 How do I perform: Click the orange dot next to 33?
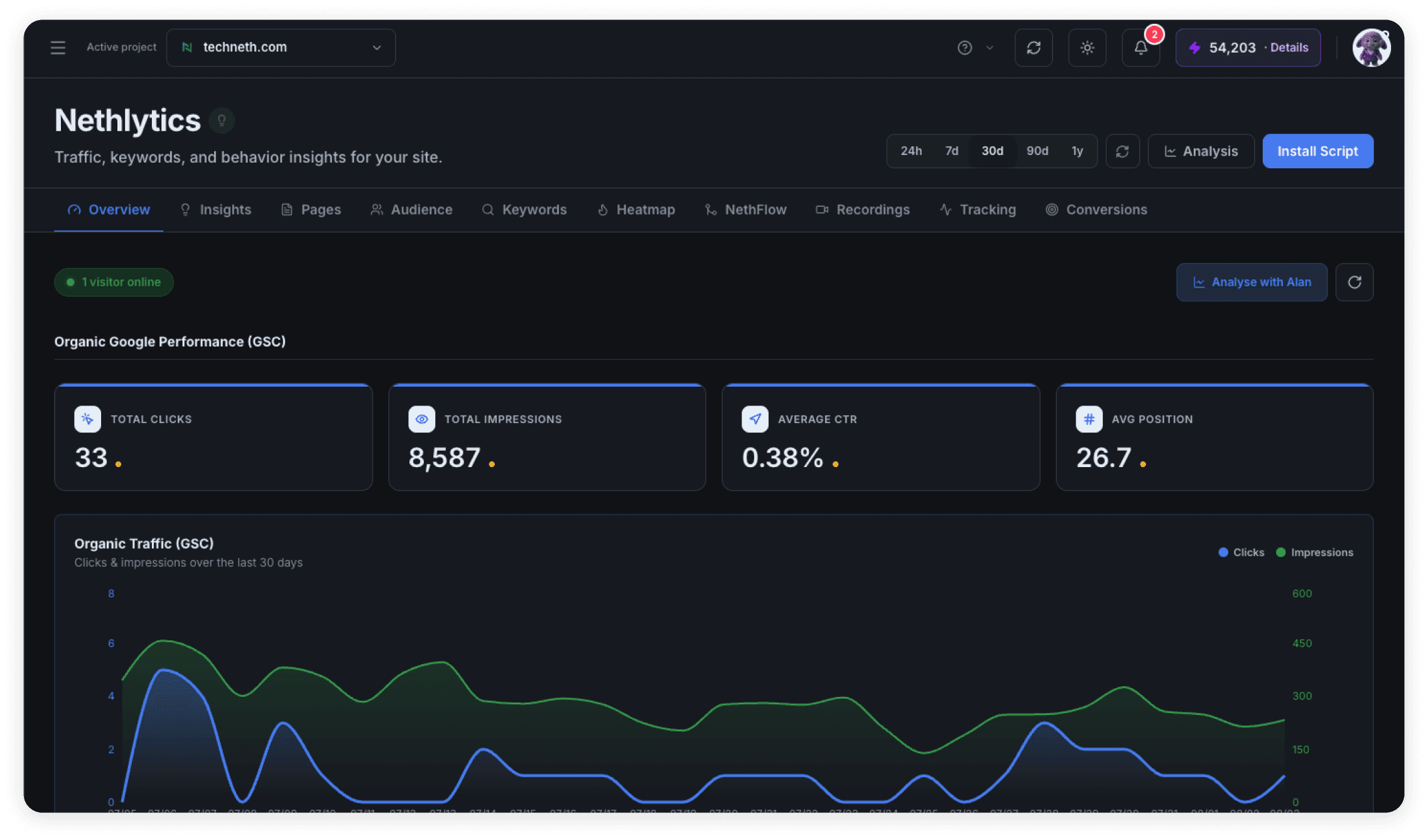click(118, 465)
